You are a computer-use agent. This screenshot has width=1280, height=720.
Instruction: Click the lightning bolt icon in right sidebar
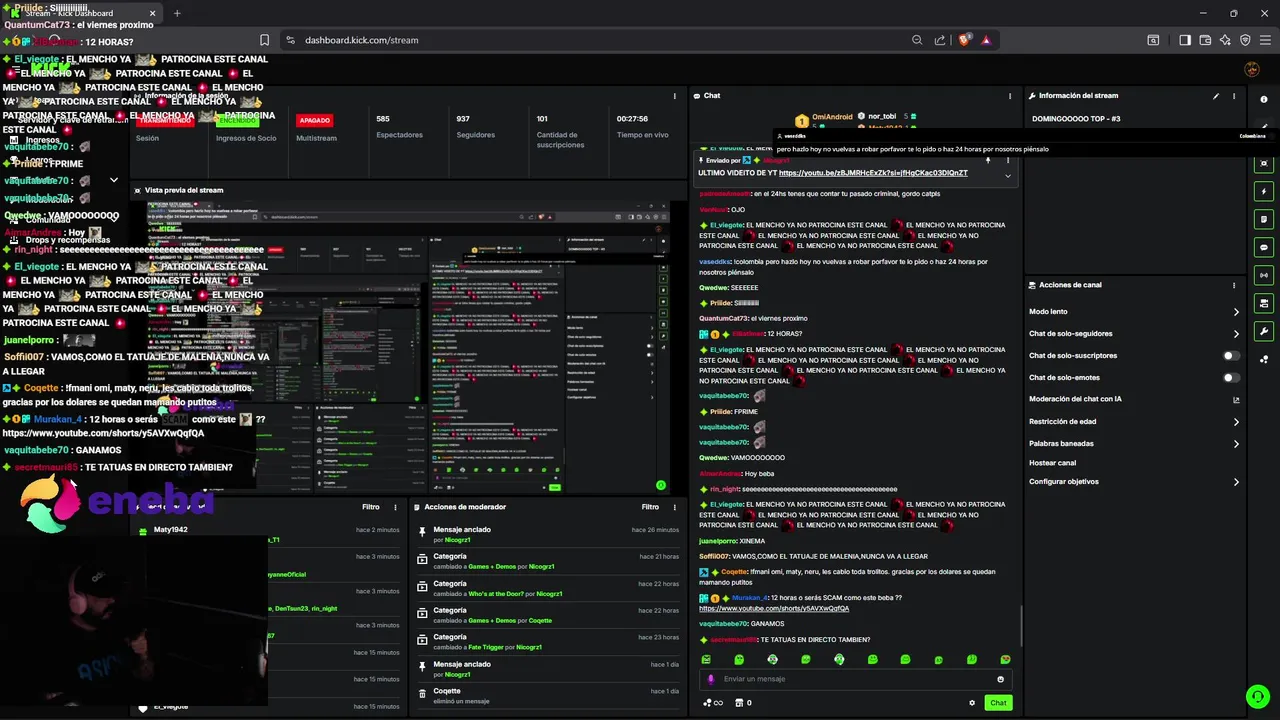(1264, 191)
